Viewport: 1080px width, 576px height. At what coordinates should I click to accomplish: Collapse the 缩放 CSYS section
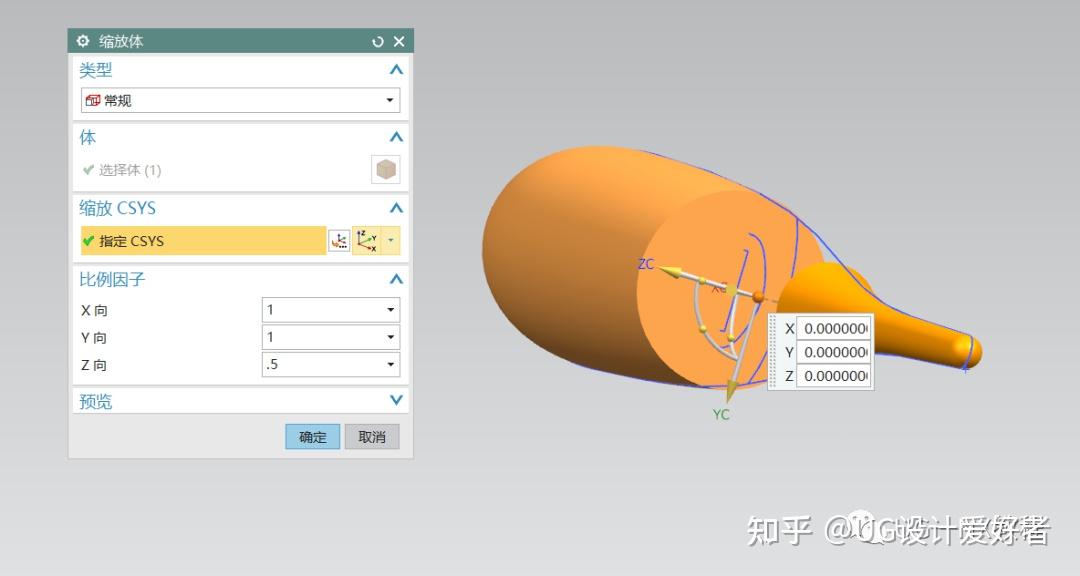(396, 208)
